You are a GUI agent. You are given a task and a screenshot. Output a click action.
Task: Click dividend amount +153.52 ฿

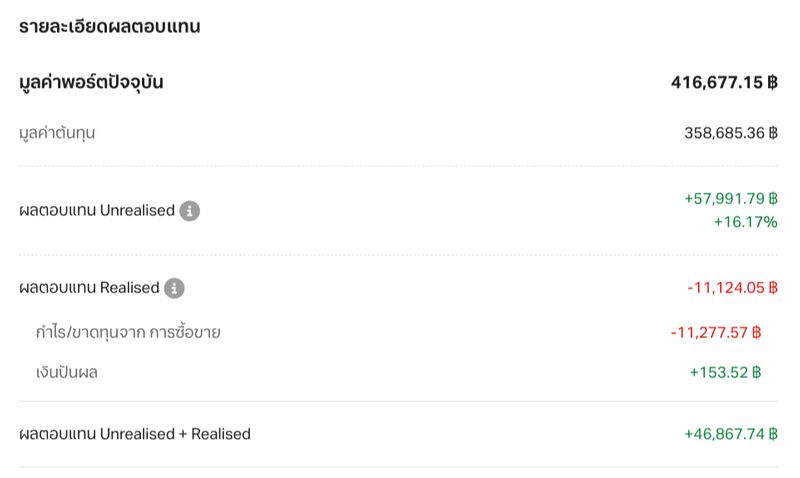726,372
